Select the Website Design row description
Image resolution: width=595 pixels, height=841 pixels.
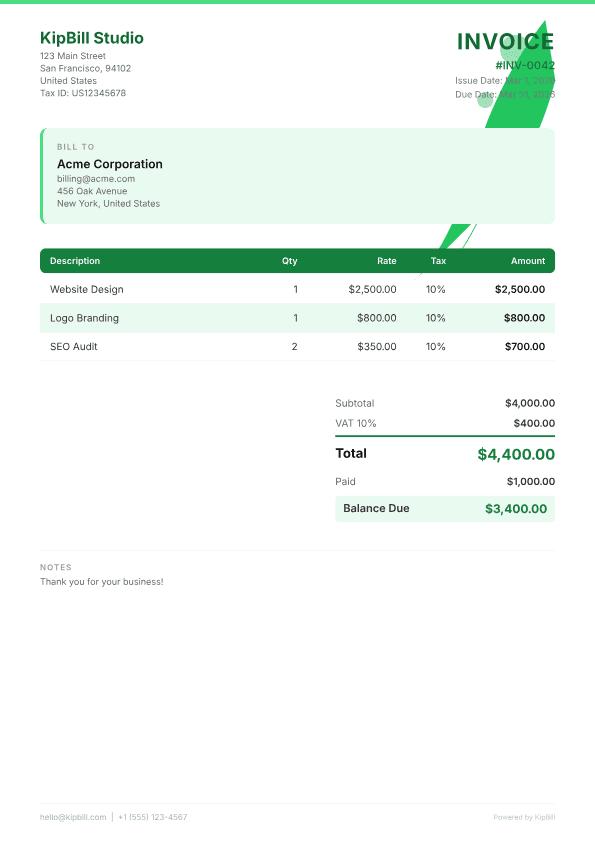87,289
